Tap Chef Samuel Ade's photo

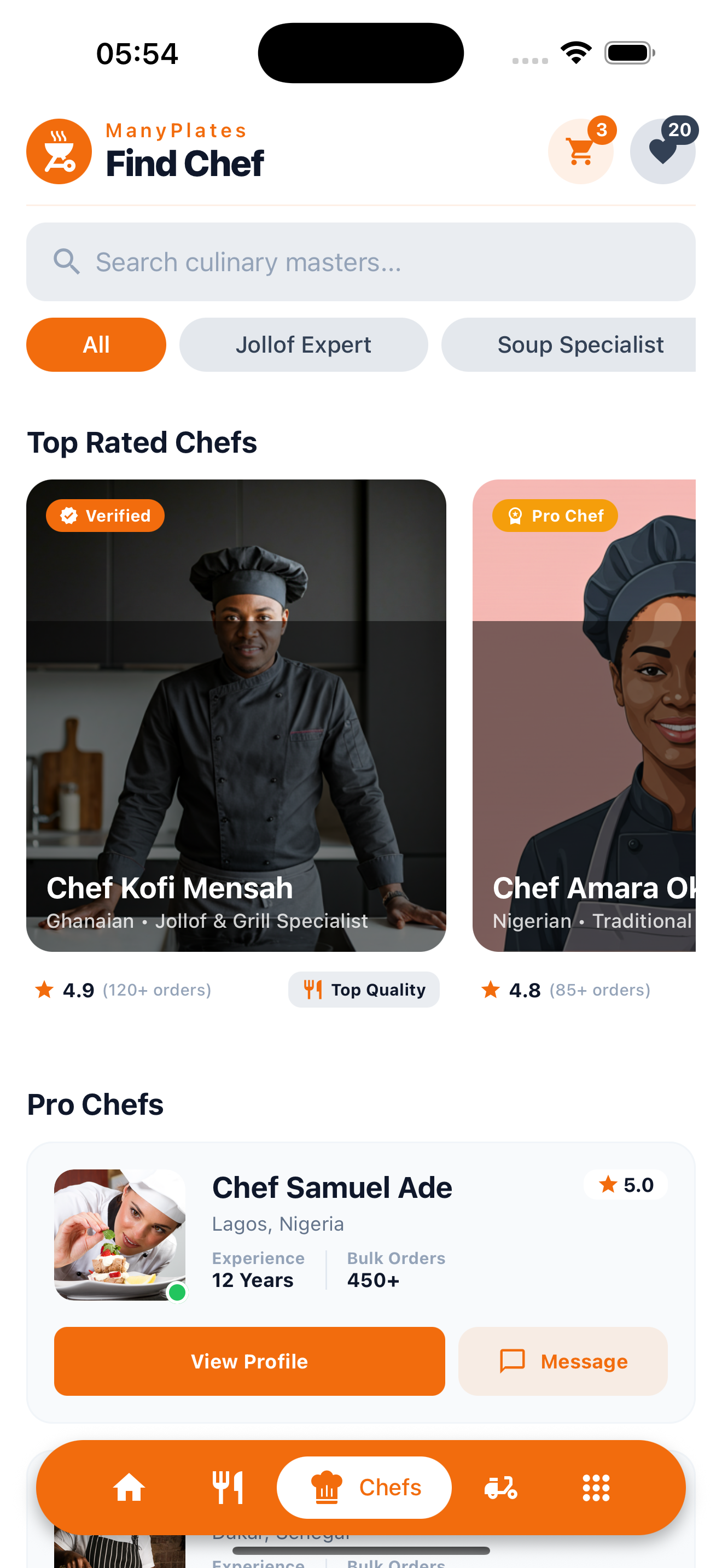120,1234
